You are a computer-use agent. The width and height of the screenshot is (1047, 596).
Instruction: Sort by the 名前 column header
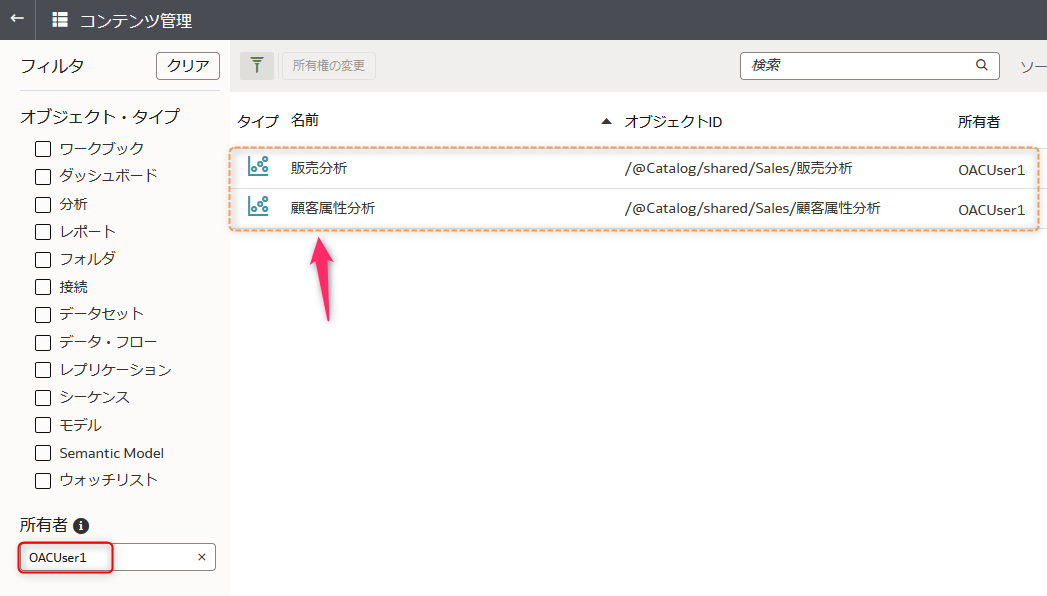coord(304,121)
